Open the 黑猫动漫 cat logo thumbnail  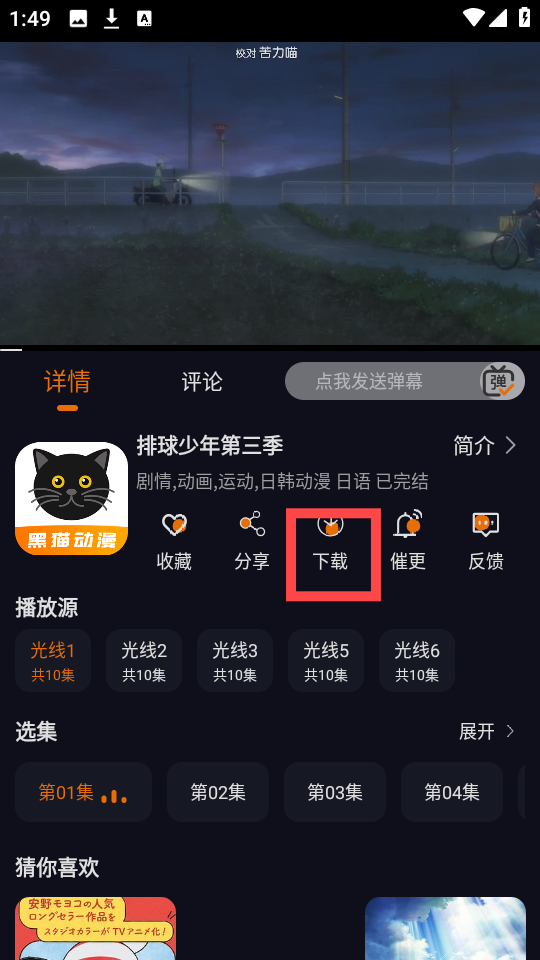[x=72, y=498]
